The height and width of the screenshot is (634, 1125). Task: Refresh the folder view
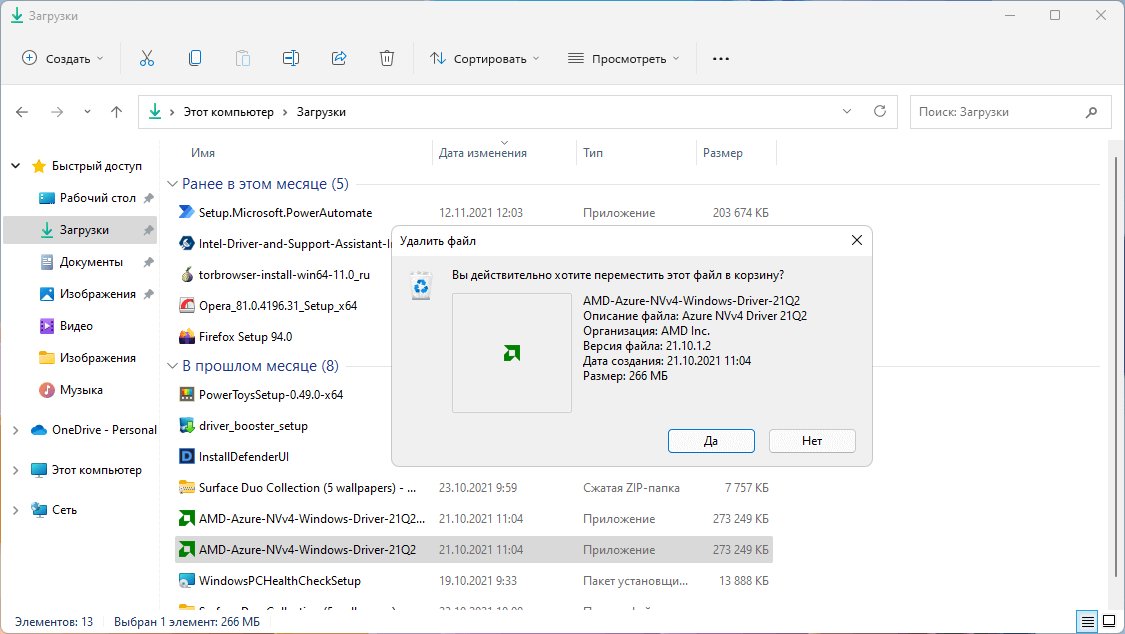click(x=880, y=111)
